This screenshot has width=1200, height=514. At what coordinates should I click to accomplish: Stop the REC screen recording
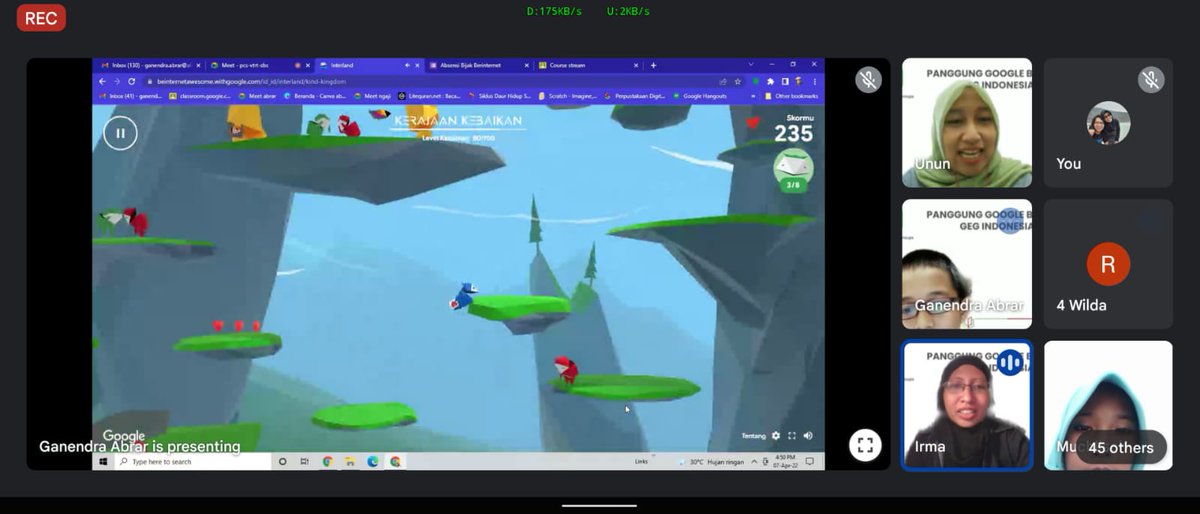click(41, 18)
